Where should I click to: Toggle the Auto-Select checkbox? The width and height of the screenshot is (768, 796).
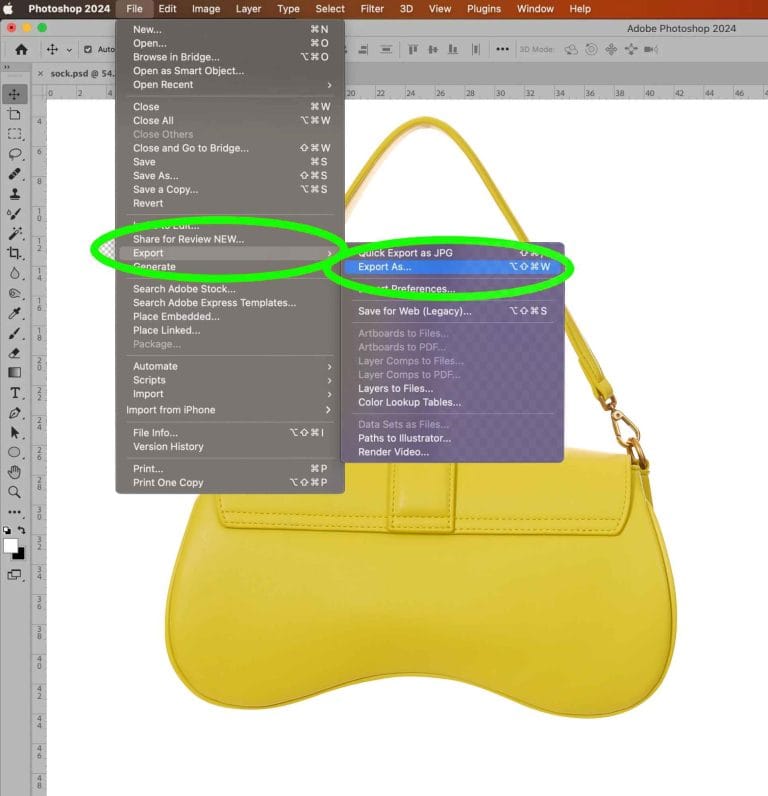(87, 49)
